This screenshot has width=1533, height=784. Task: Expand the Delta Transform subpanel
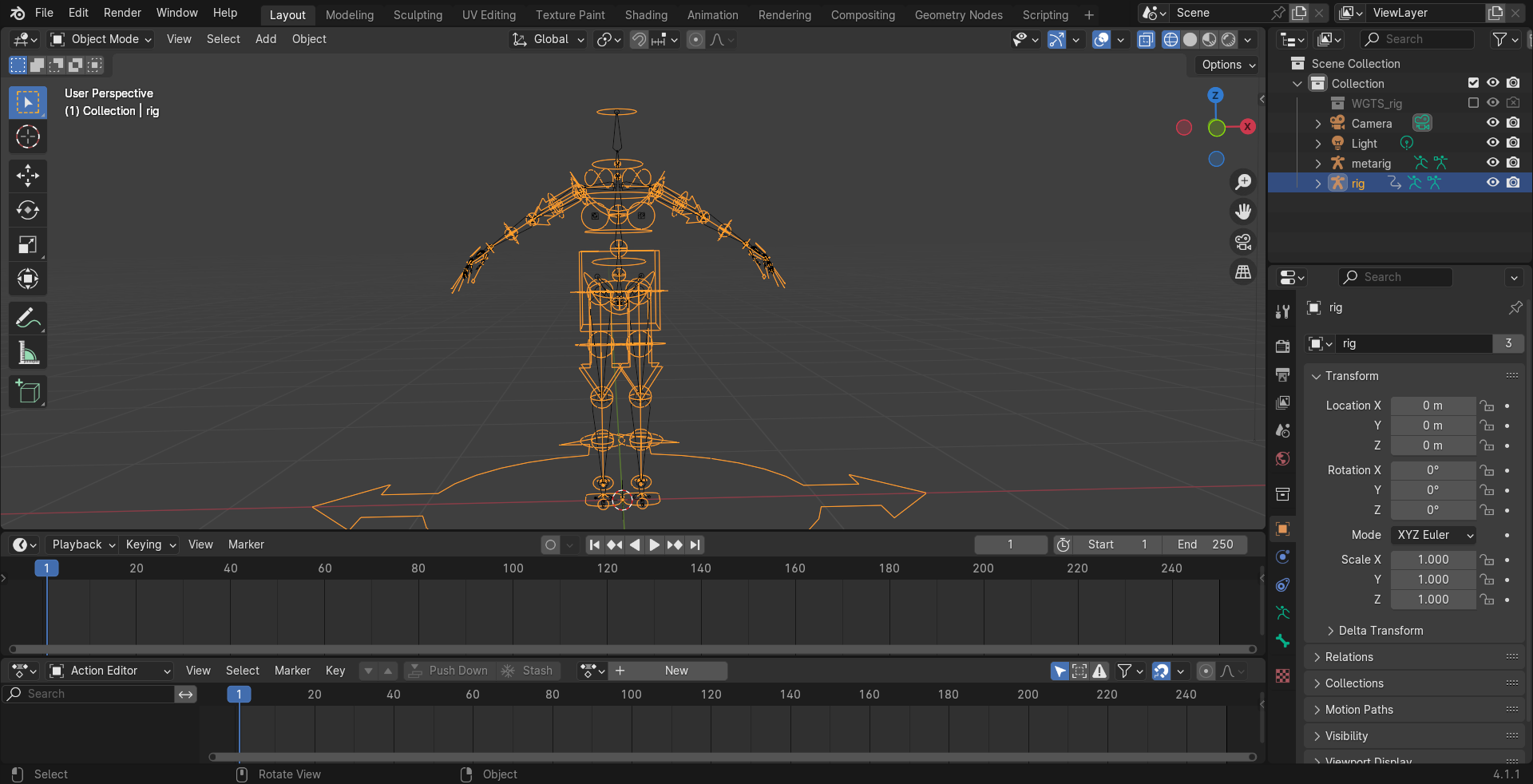1380,631
